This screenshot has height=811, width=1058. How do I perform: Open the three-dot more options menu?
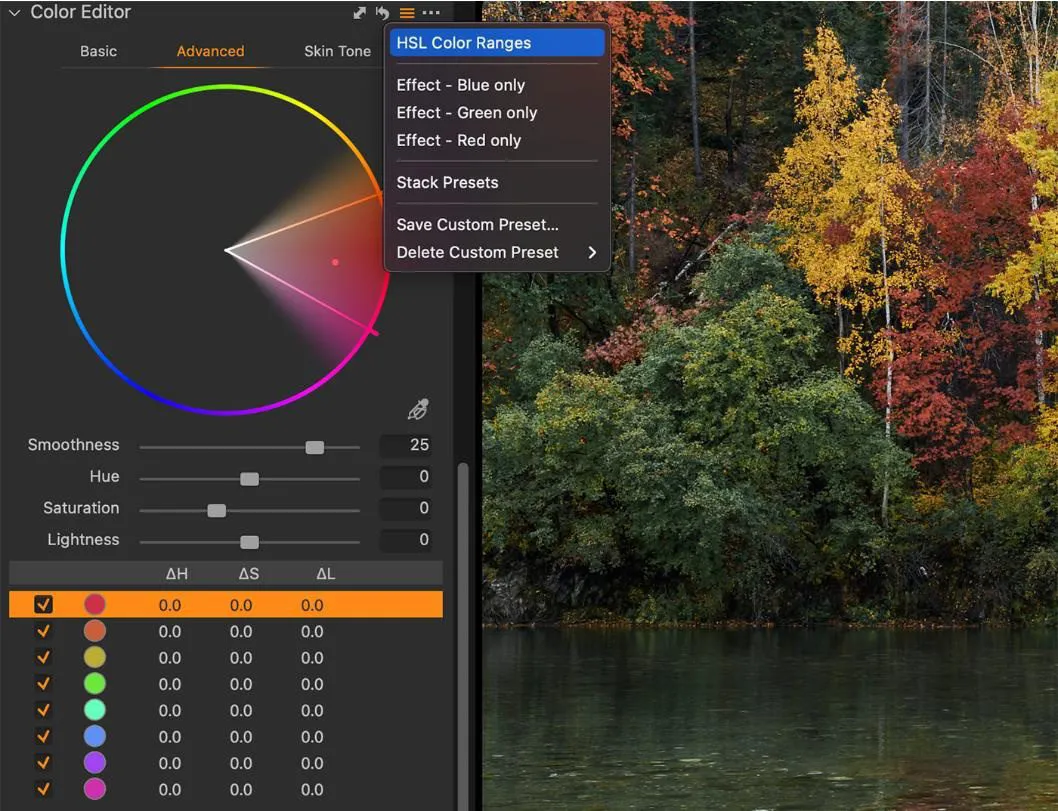pos(431,12)
